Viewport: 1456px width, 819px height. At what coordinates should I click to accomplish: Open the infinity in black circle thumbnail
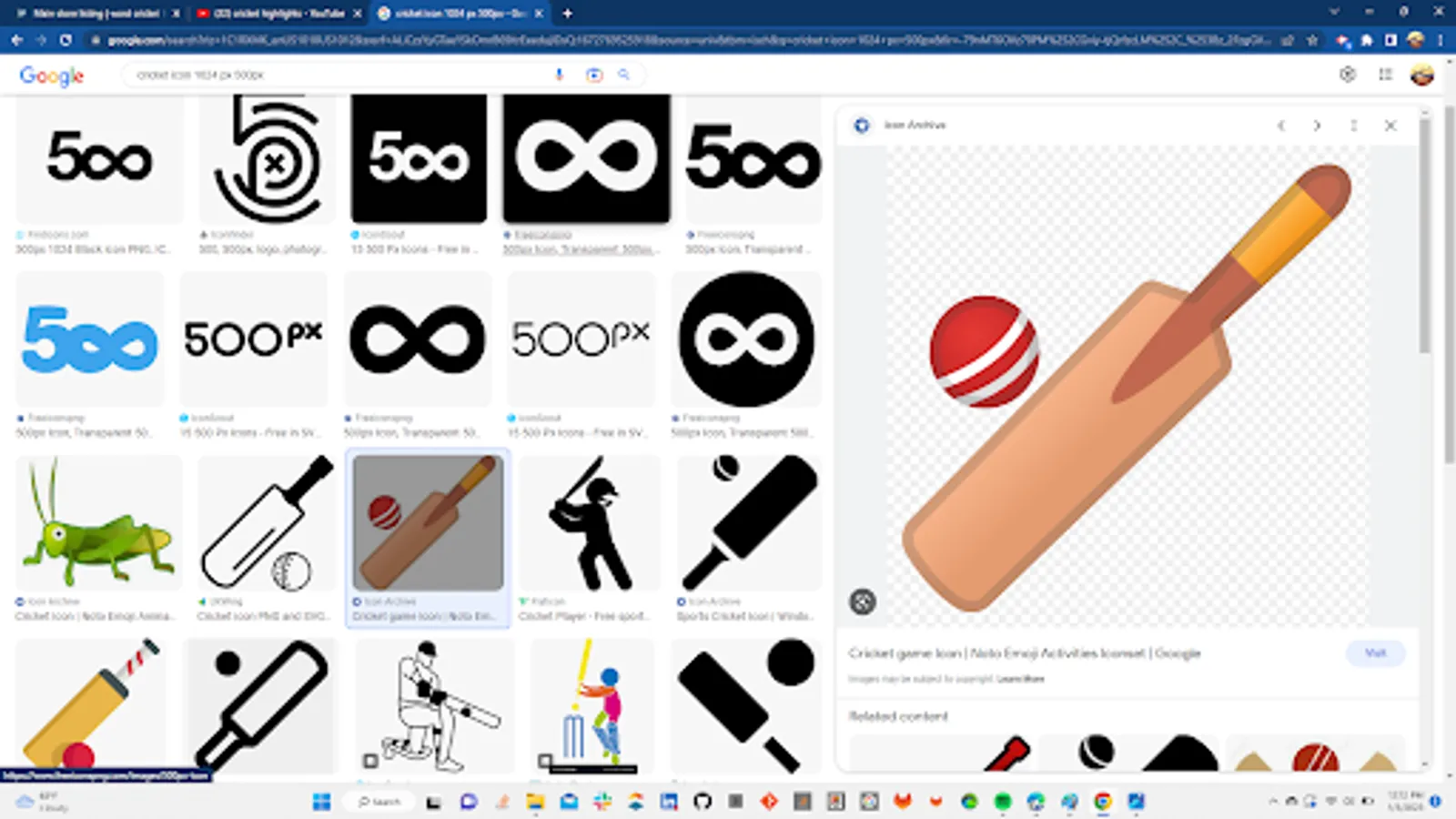coord(746,339)
